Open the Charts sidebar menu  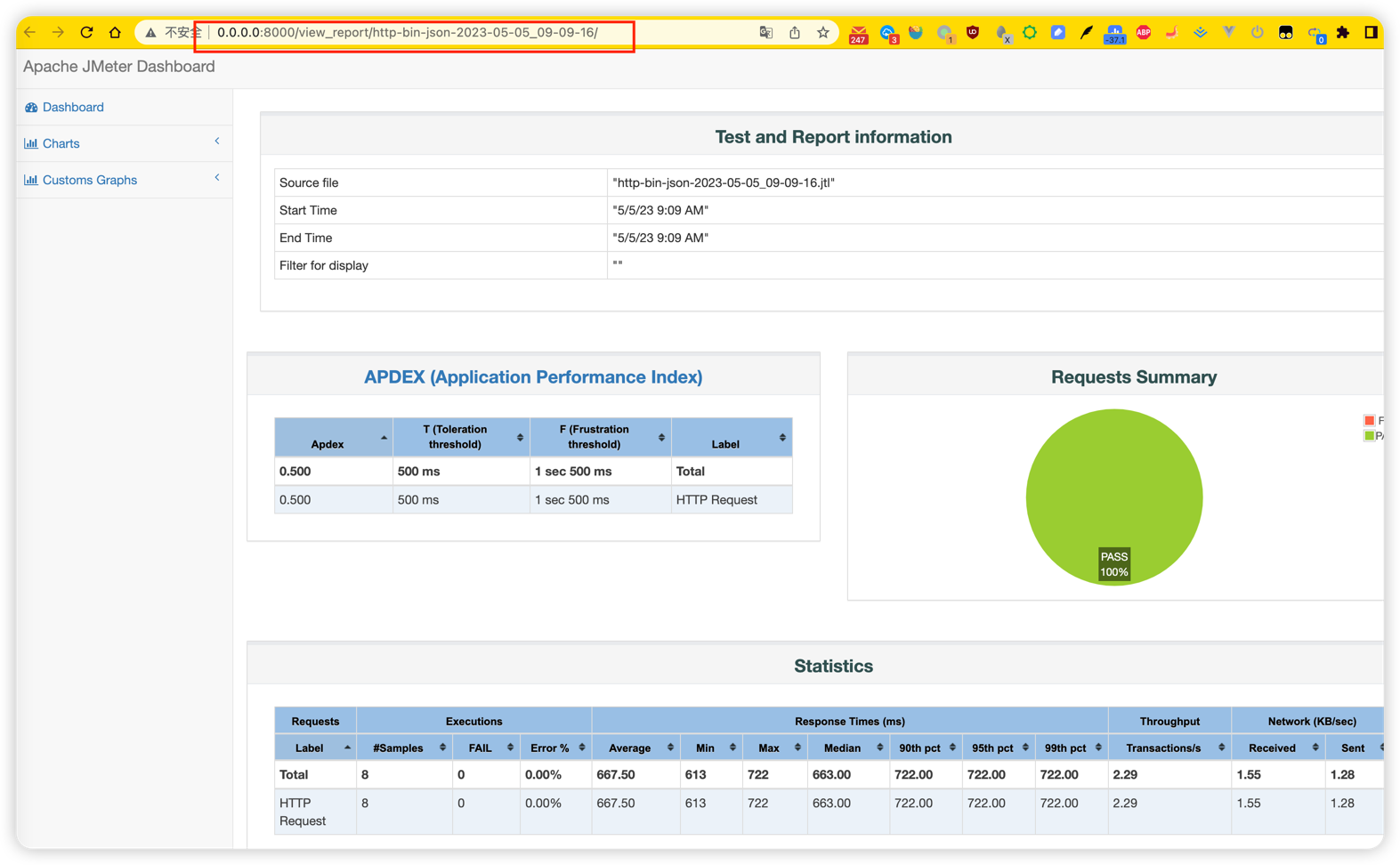point(61,143)
